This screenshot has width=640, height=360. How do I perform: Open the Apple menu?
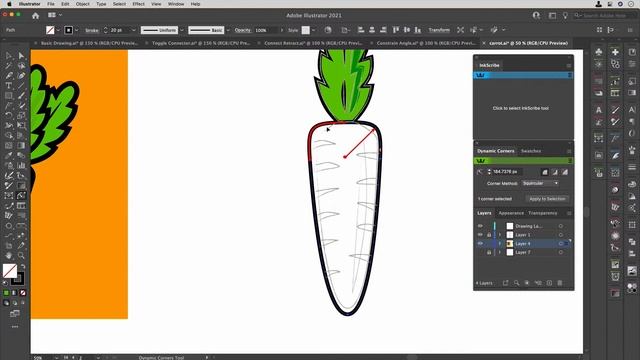pos(9,4)
